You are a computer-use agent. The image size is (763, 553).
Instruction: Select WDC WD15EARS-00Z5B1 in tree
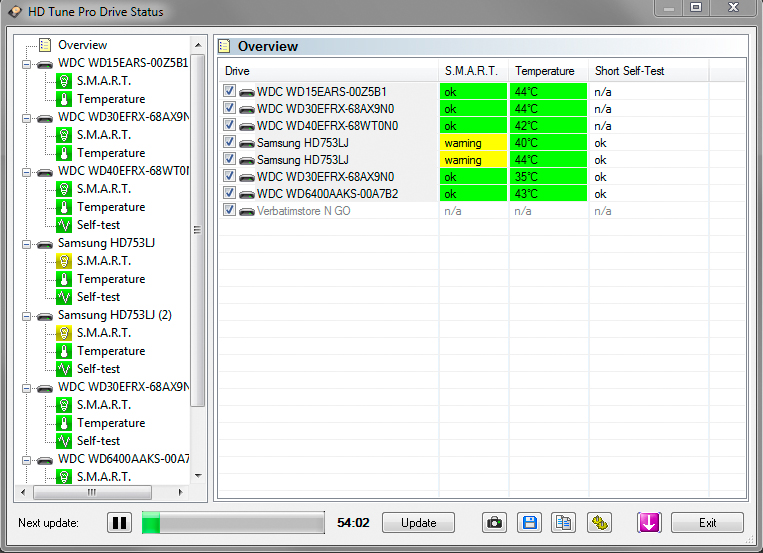pos(123,63)
